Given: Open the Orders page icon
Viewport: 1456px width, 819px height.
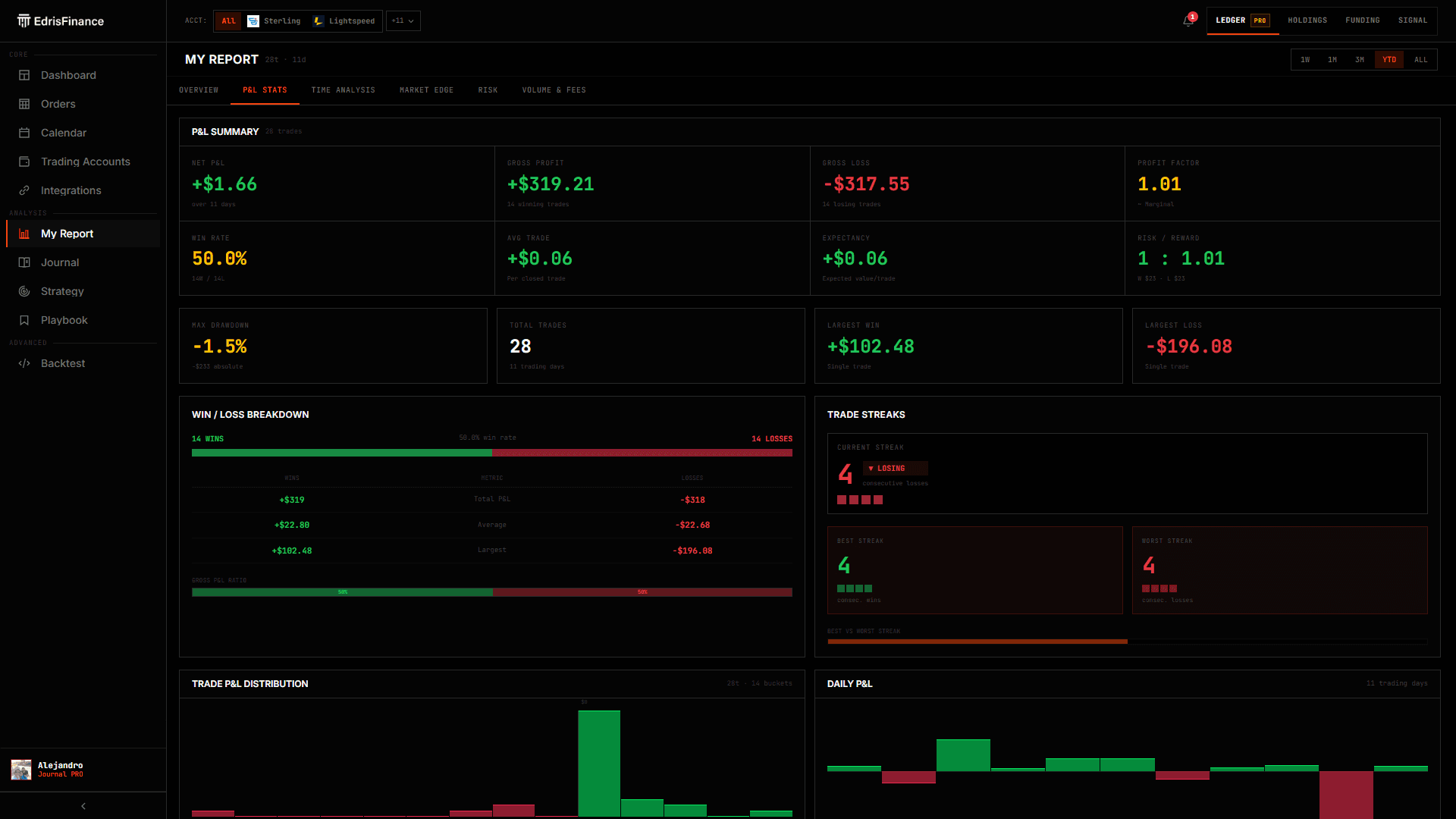Looking at the screenshot, I should pyautogui.click(x=24, y=104).
